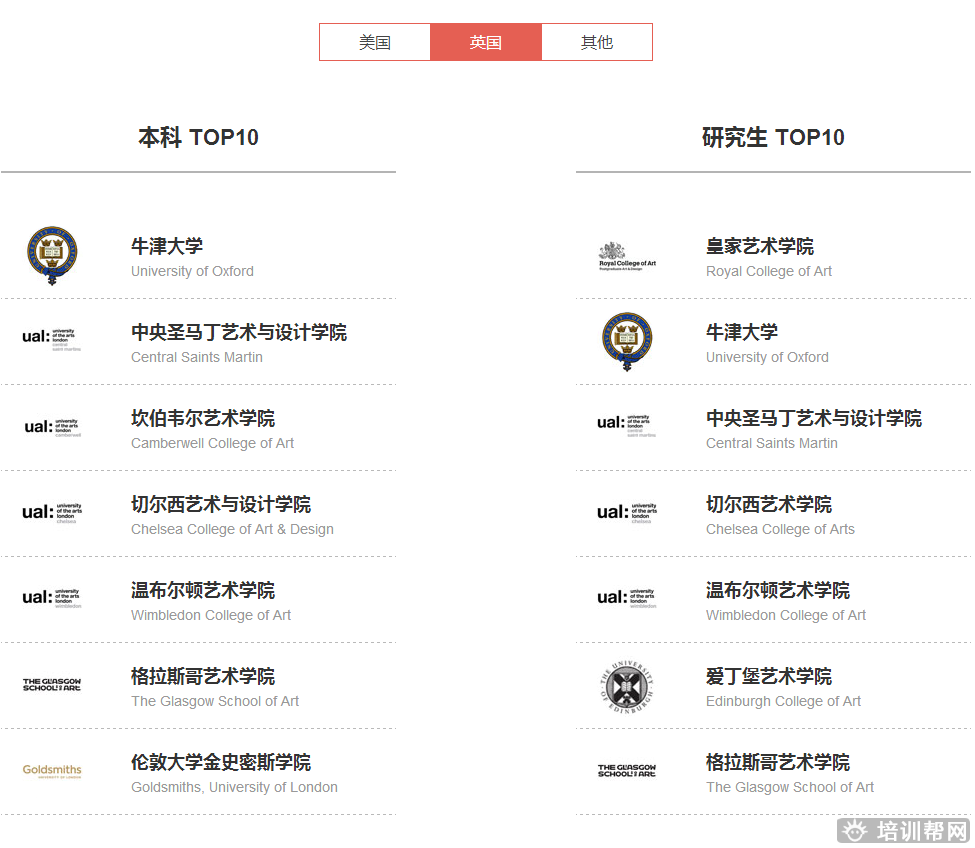The width and height of the screenshot is (975, 848).
Task: Click the Oxford crest in the 本科 list
Action: (x=52, y=256)
